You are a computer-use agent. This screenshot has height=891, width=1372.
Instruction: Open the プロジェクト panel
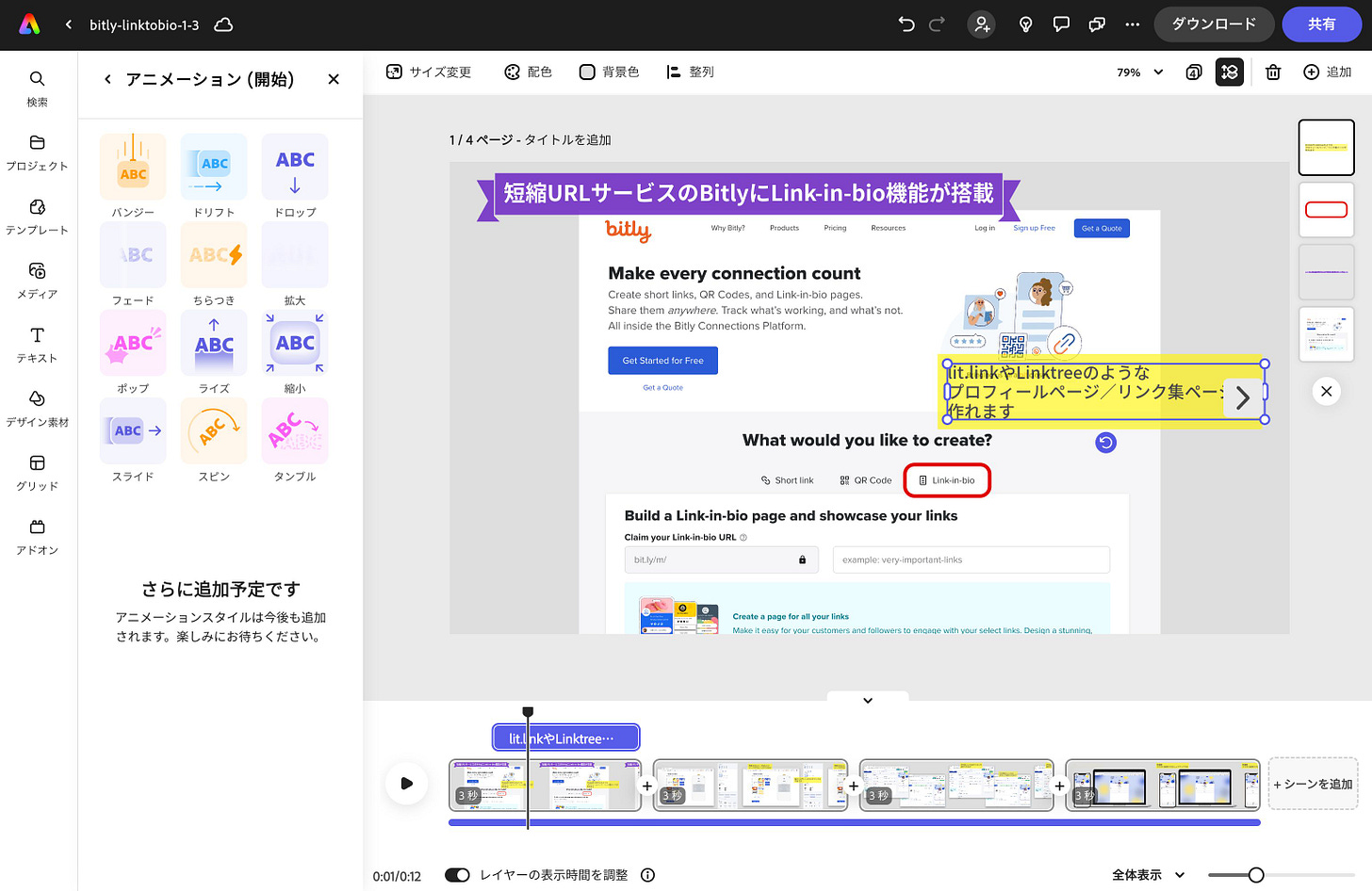[x=38, y=153]
